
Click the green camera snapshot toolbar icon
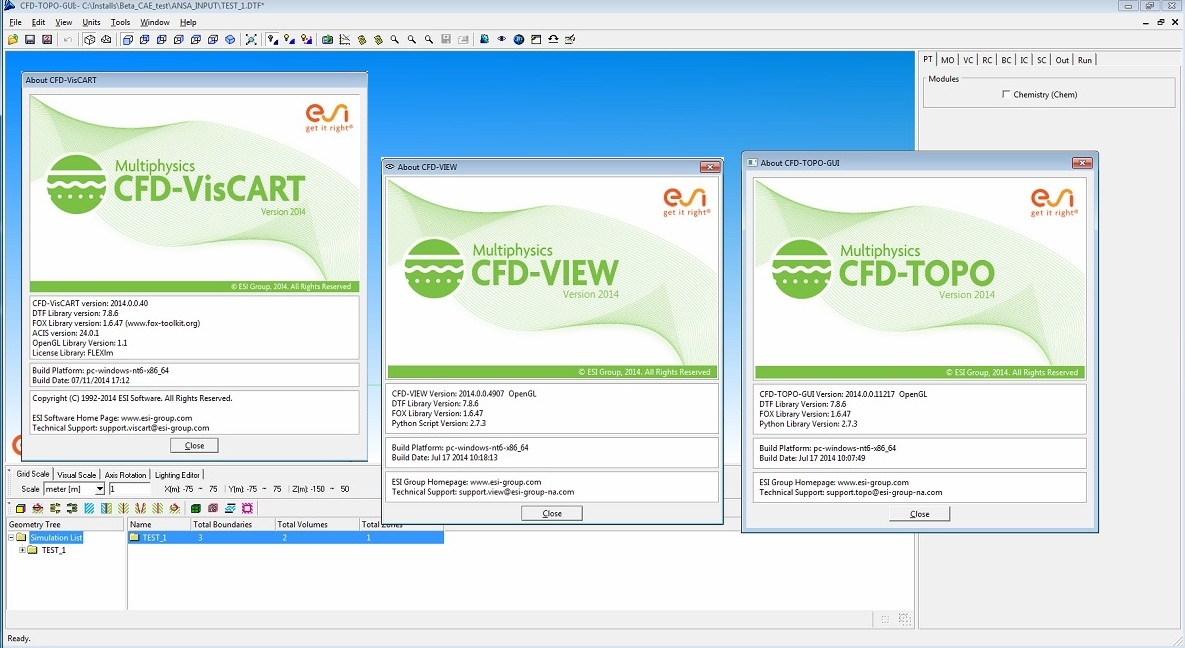pos(327,39)
